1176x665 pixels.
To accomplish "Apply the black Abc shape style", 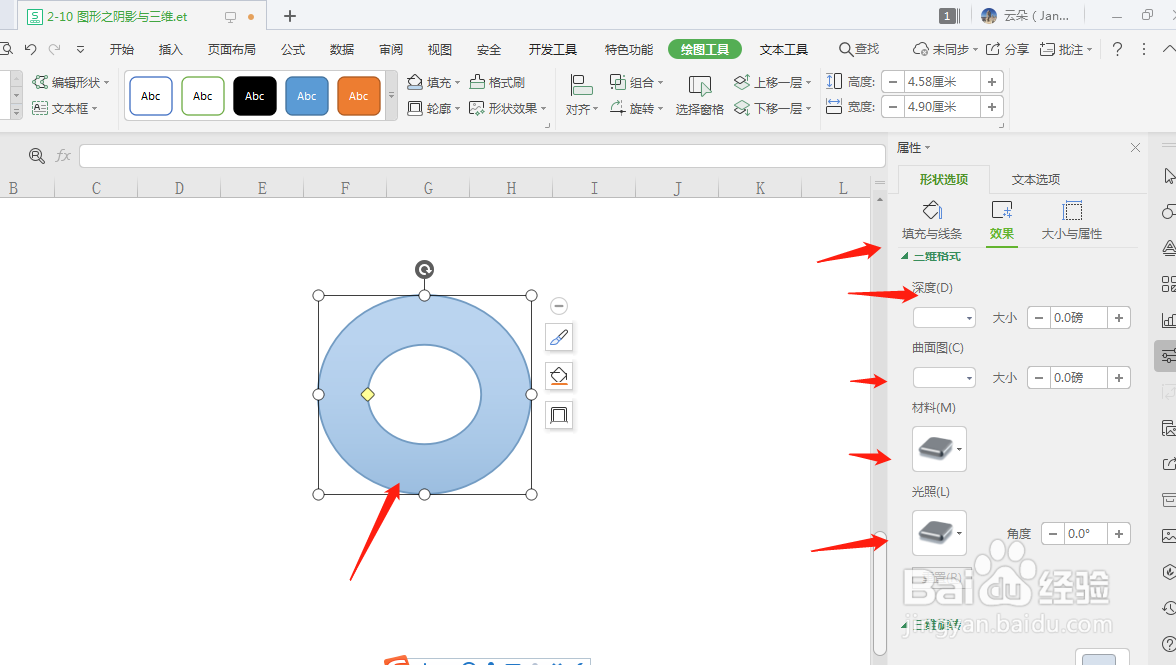I will click(x=254, y=96).
